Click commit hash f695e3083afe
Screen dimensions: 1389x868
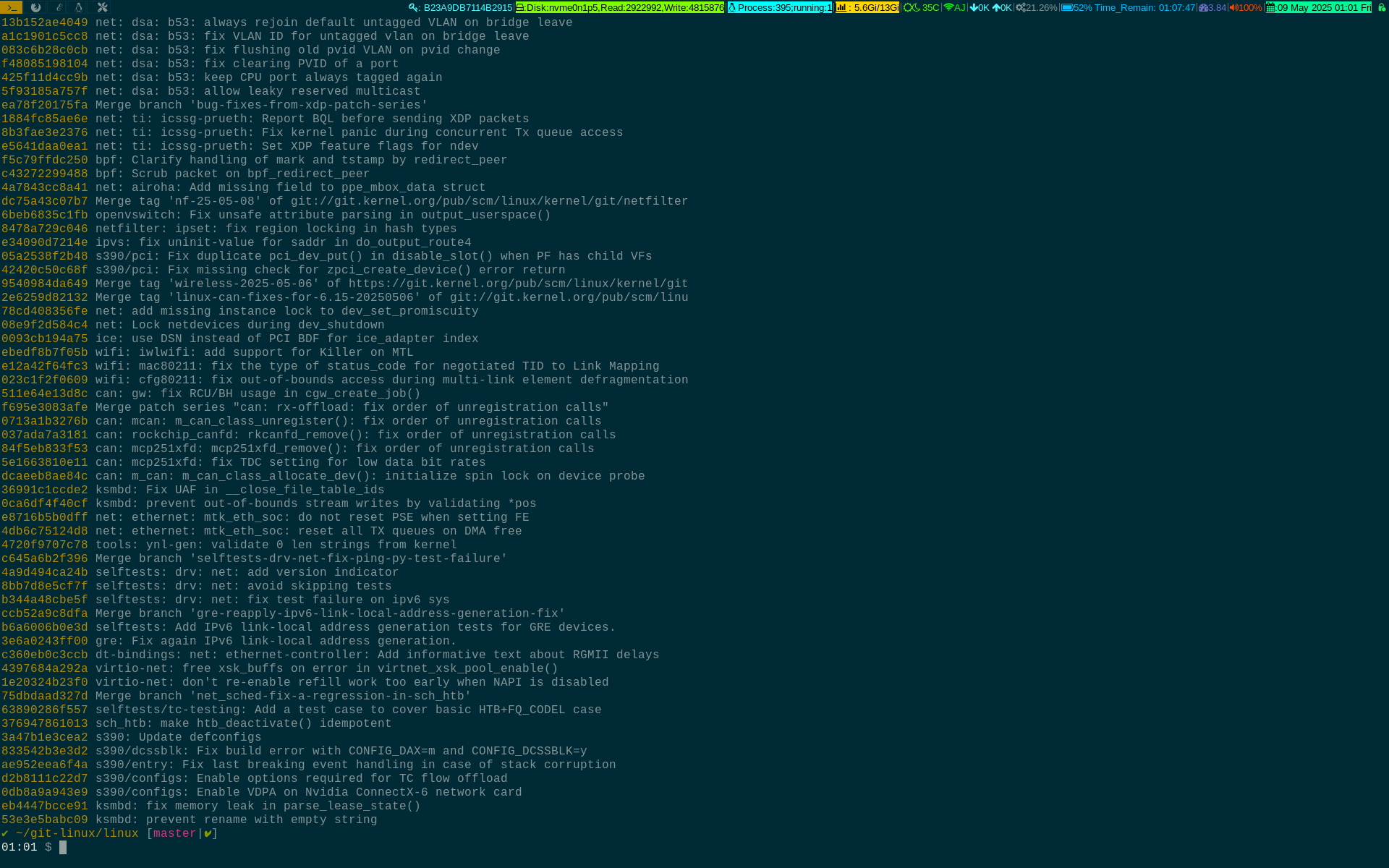coord(44,407)
